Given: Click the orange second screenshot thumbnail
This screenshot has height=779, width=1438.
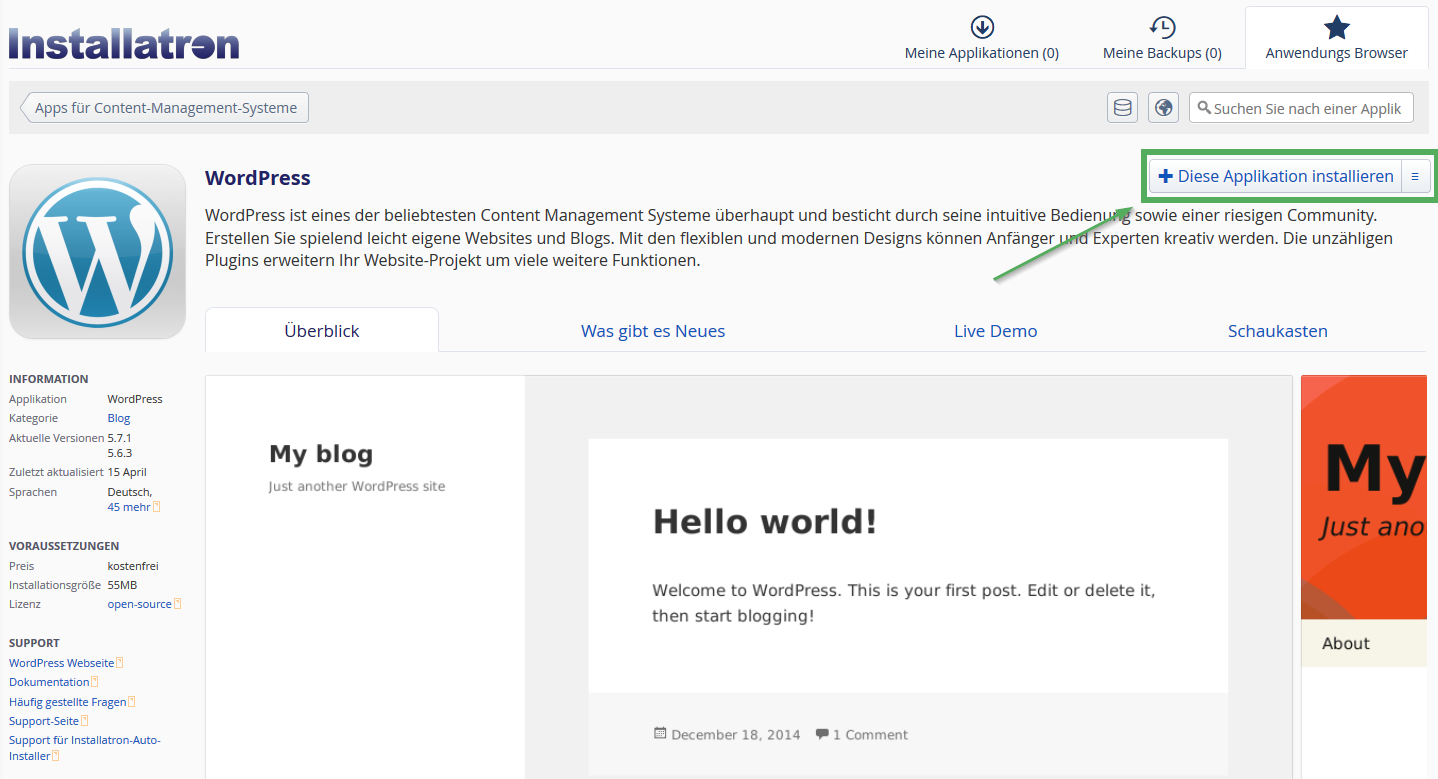Looking at the screenshot, I should (1364, 577).
